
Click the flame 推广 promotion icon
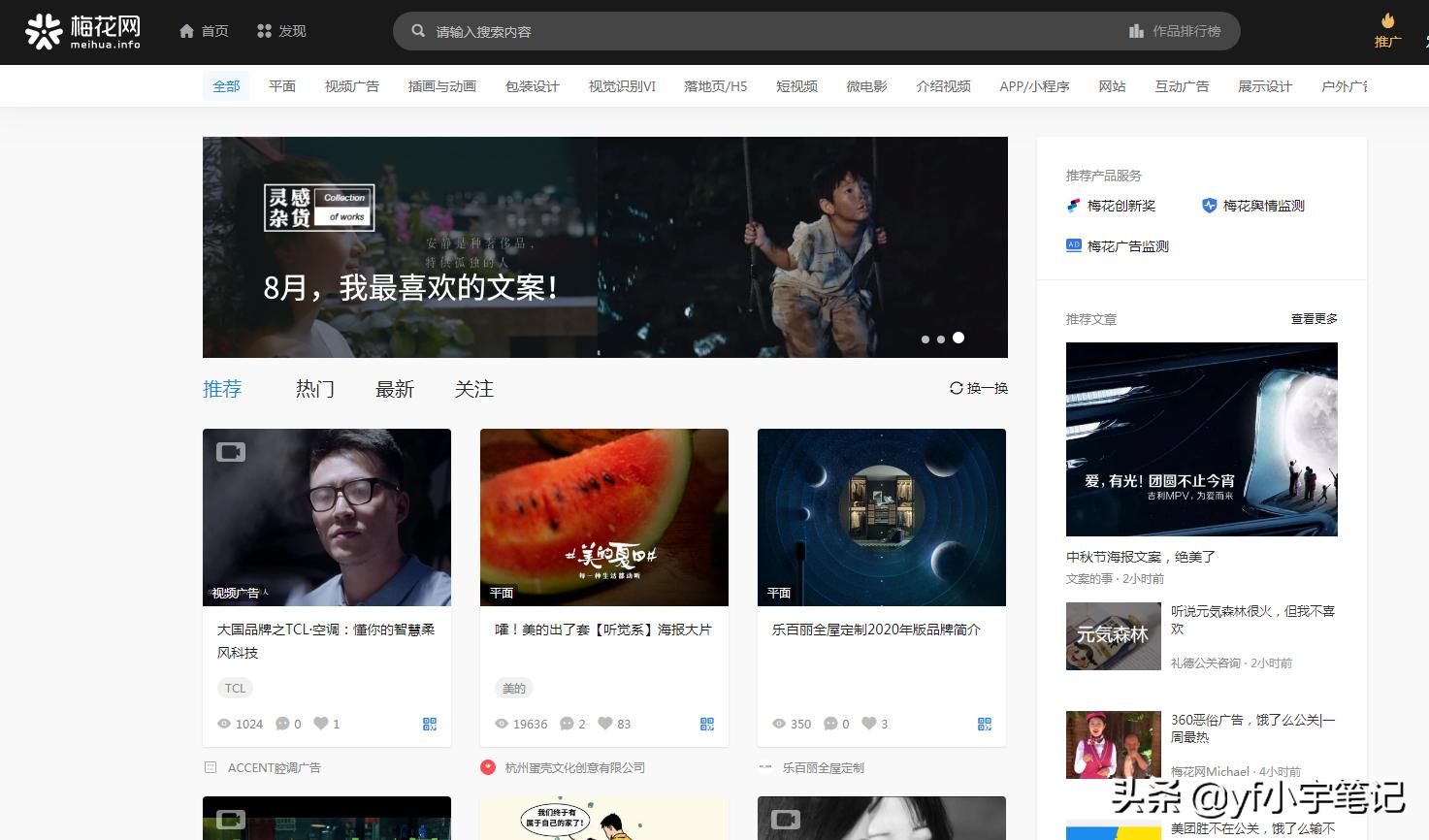click(x=1387, y=19)
